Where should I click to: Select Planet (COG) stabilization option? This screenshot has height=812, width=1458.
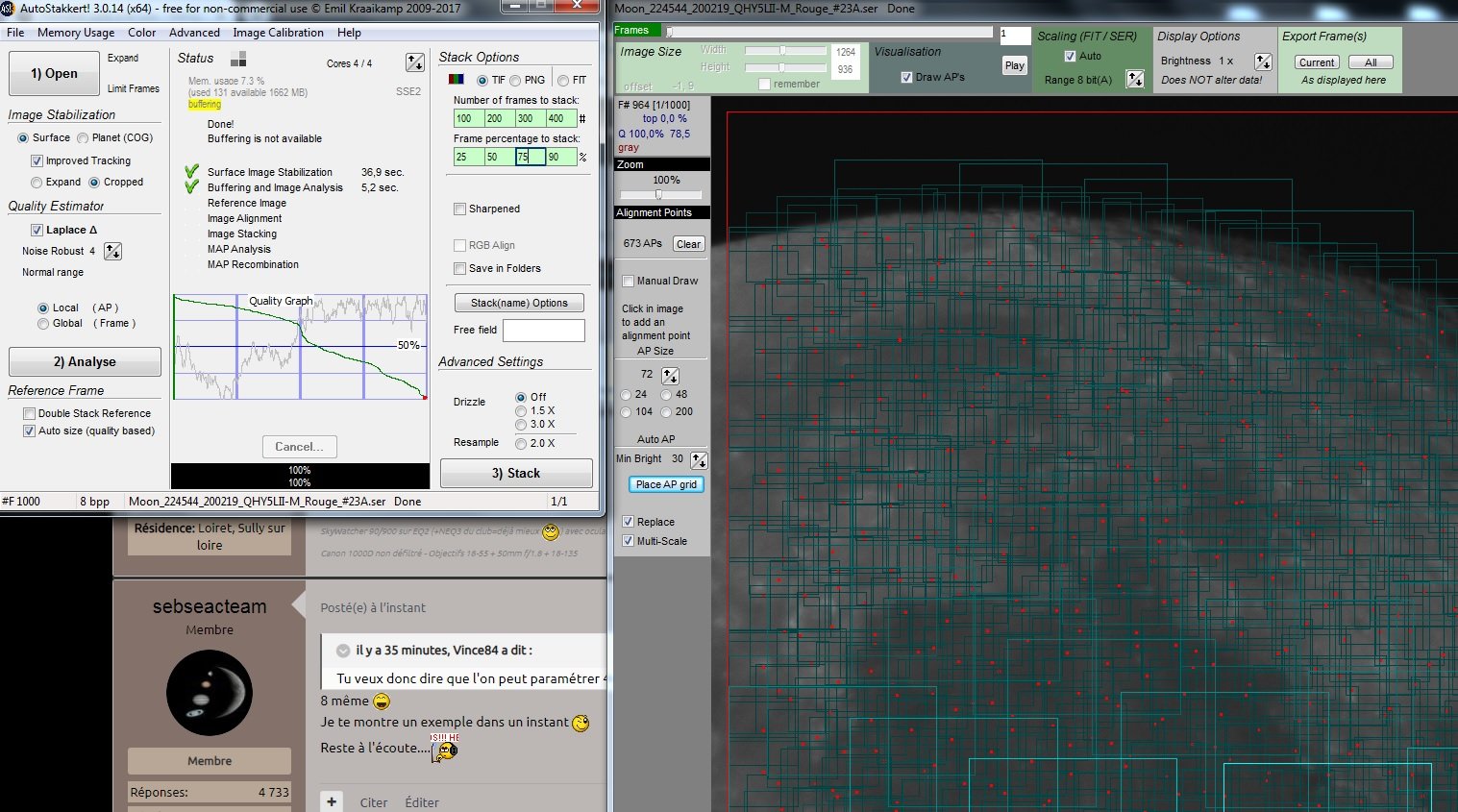tap(83, 138)
